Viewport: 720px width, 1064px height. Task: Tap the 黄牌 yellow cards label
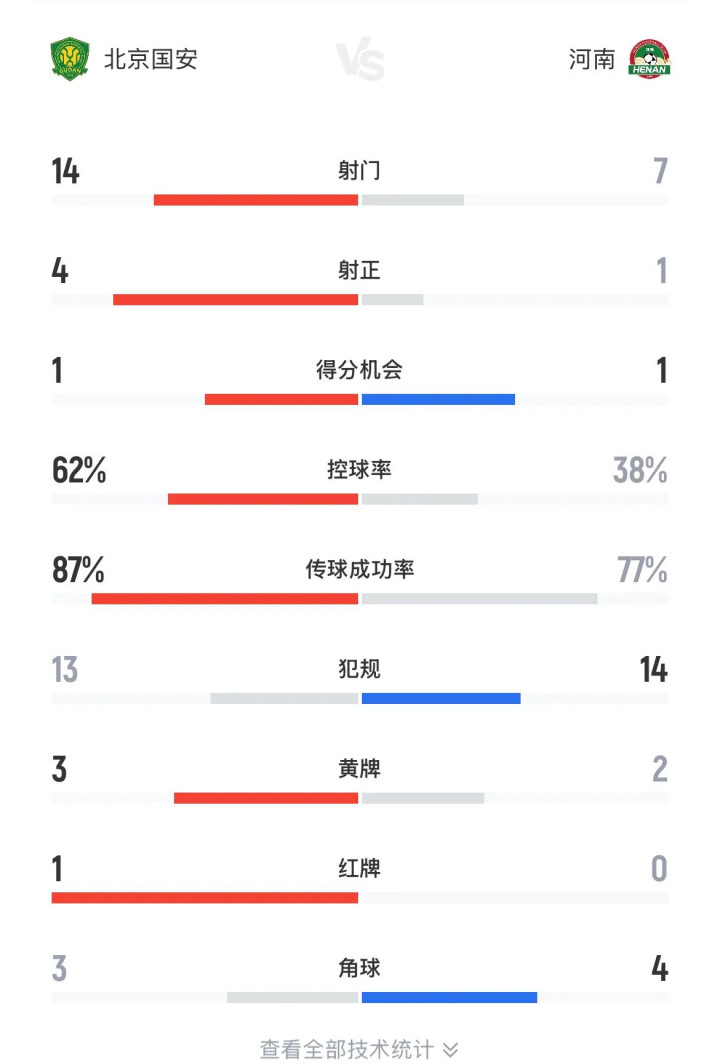click(360, 769)
